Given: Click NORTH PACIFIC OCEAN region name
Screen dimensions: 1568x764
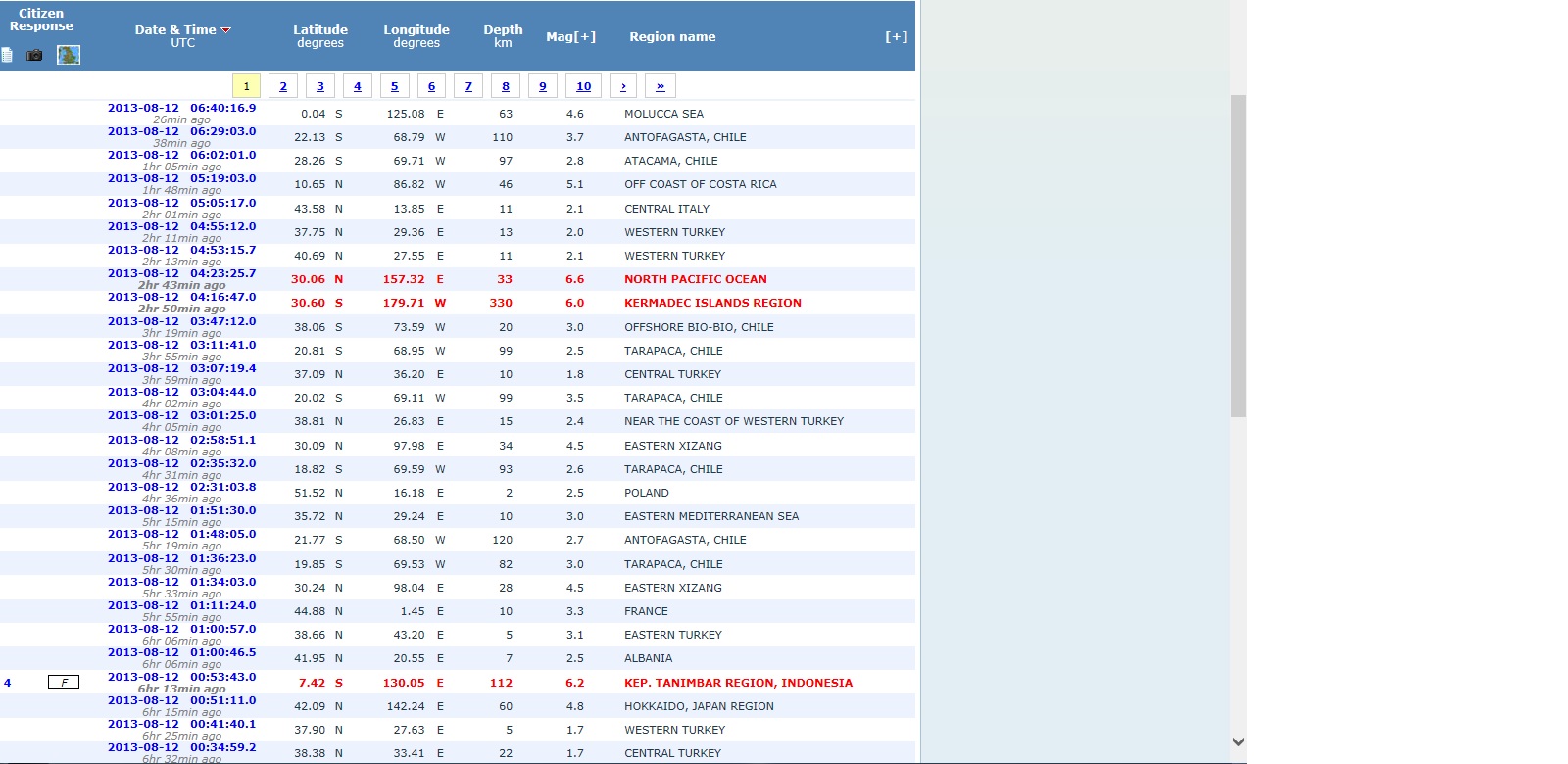Looking at the screenshot, I should coord(696,279).
